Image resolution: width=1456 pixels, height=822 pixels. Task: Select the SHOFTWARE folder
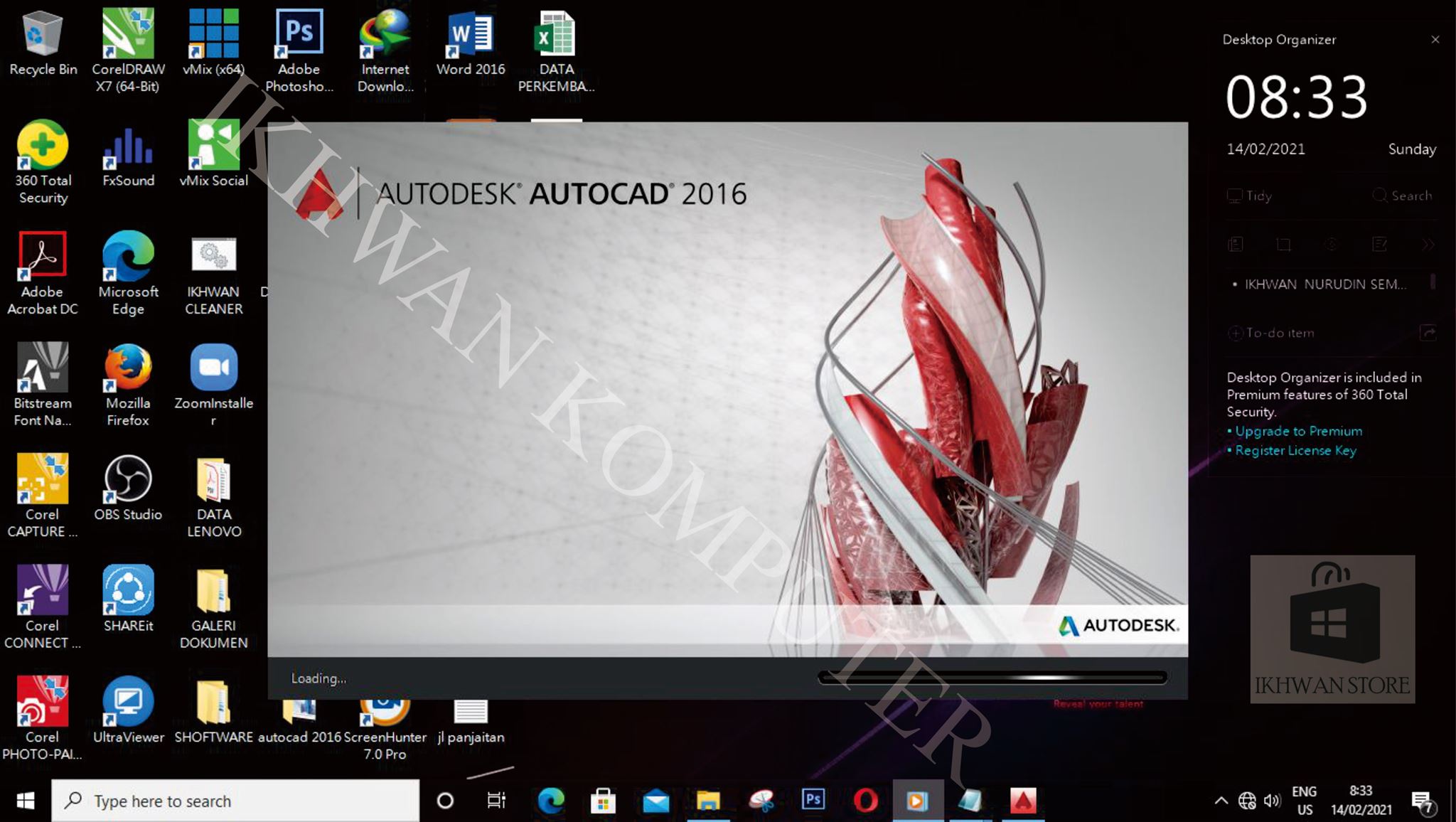[x=213, y=711]
